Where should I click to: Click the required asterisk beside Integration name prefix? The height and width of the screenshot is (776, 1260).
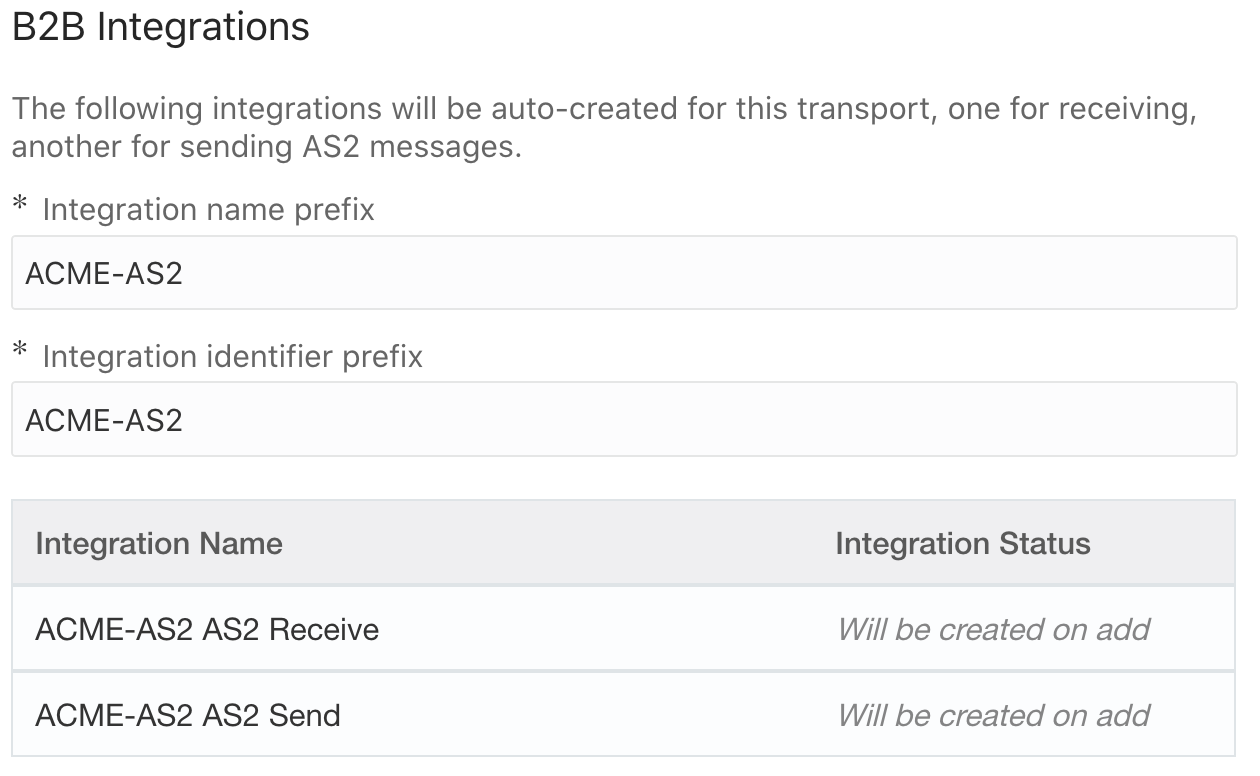20,207
